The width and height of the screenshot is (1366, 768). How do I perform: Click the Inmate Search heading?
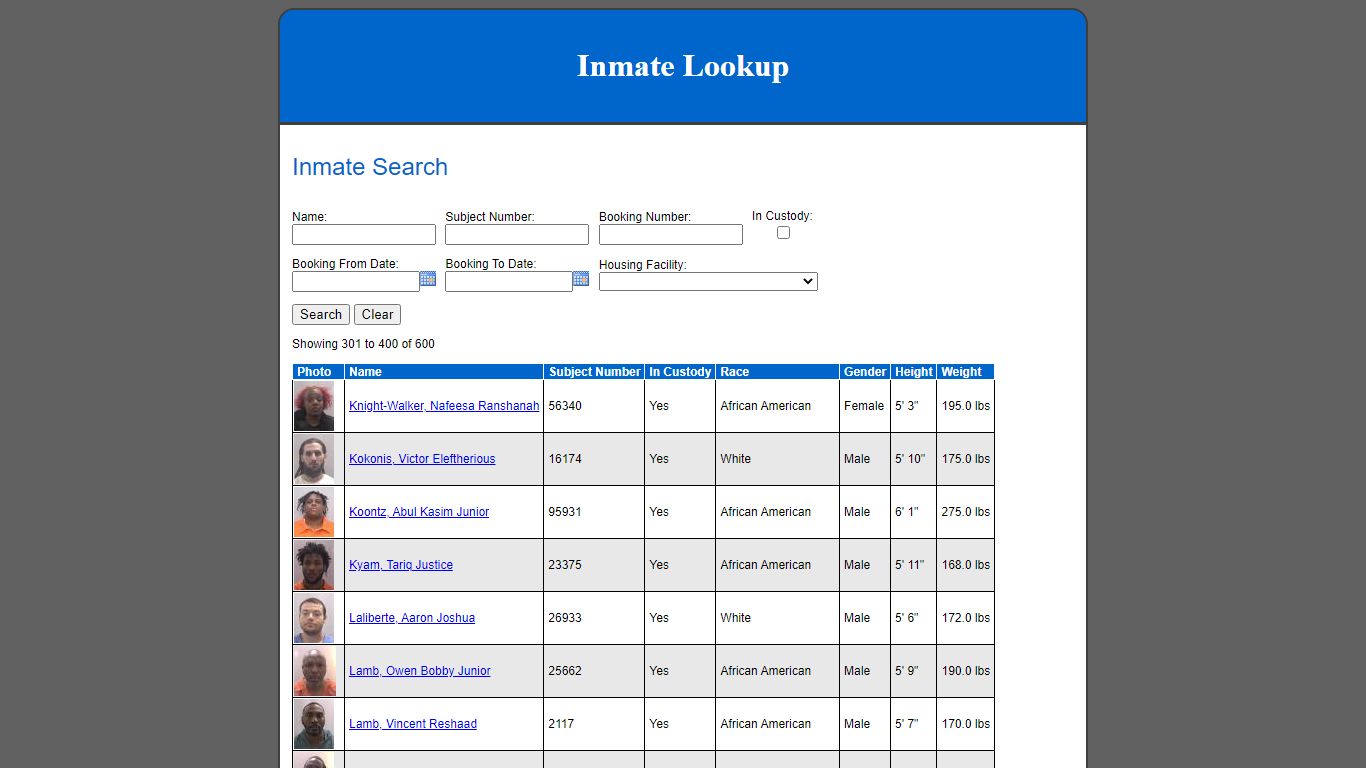(370, 167)
